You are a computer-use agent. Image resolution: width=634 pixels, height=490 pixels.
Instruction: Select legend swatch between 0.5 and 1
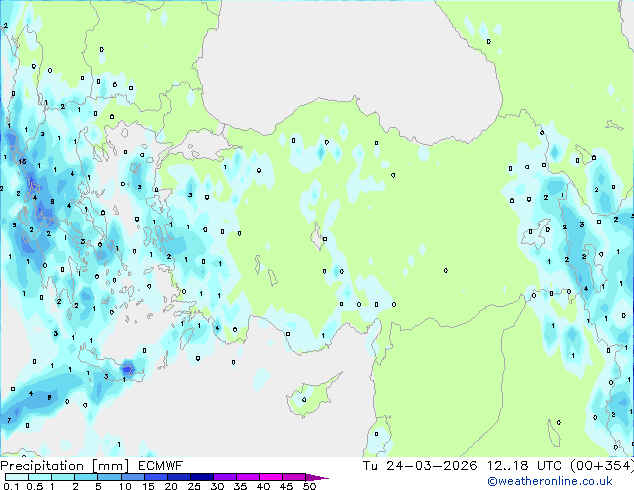point(40,477)
